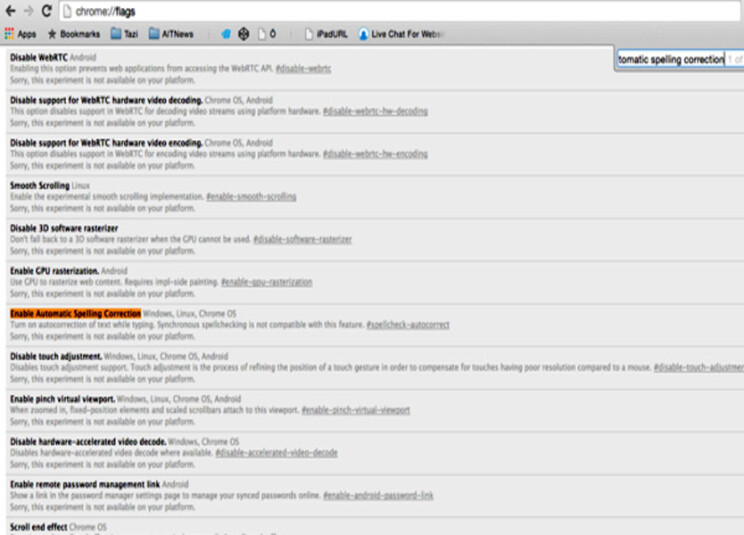Click the #enable-smooth-scrolling link

tap(251, 197)
